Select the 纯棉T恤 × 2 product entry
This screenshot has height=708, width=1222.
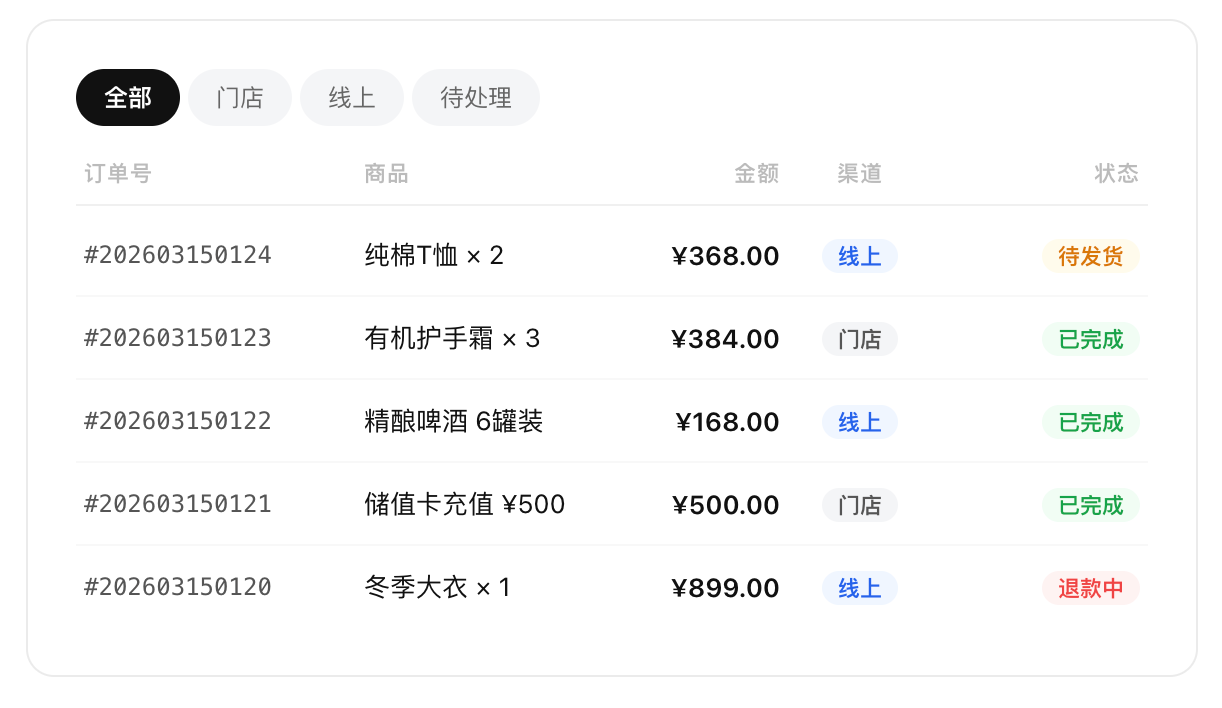(x=435, y=256)
